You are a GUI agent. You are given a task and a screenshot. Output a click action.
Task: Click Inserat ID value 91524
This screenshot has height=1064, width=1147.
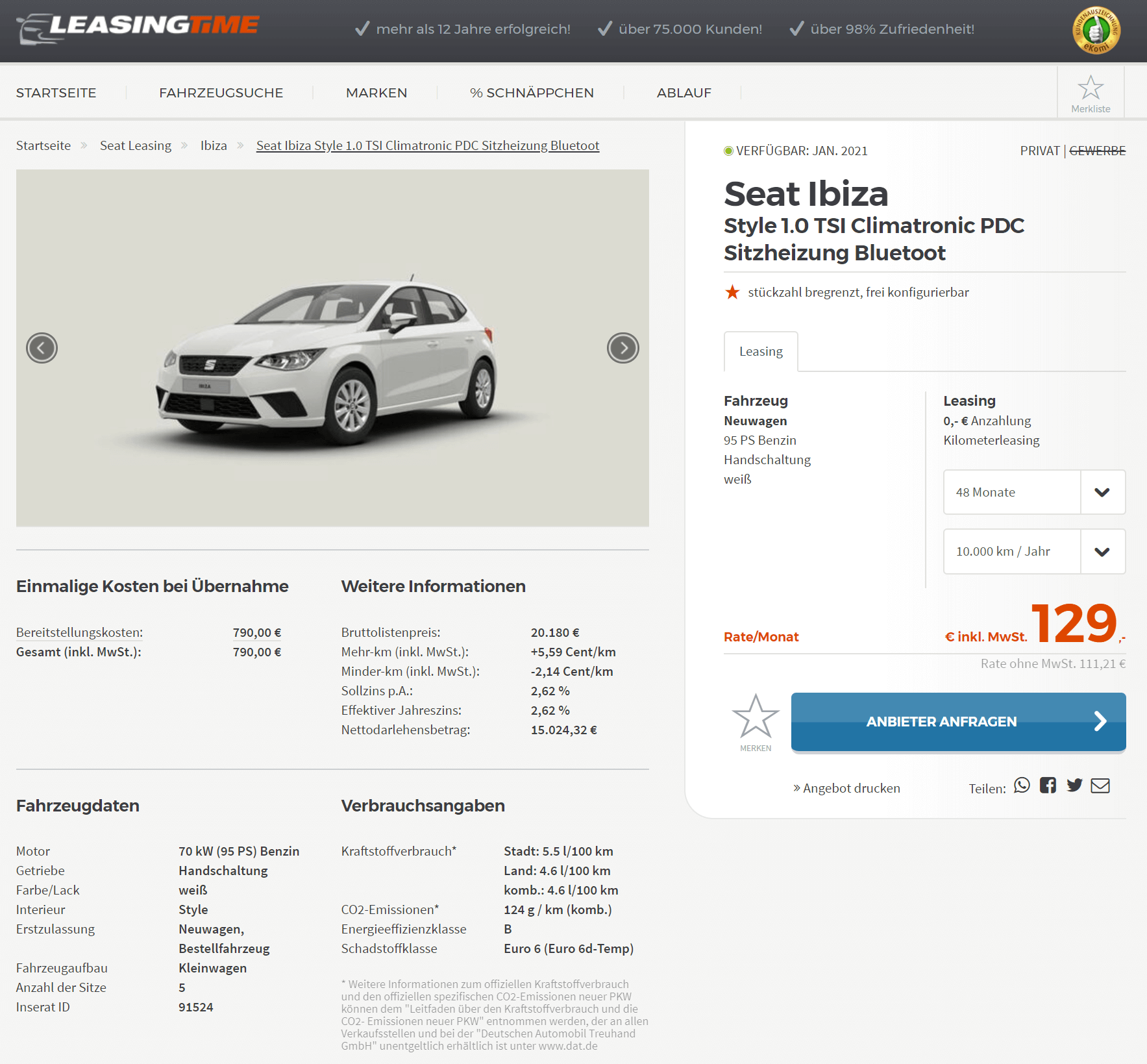[196, 1007]
